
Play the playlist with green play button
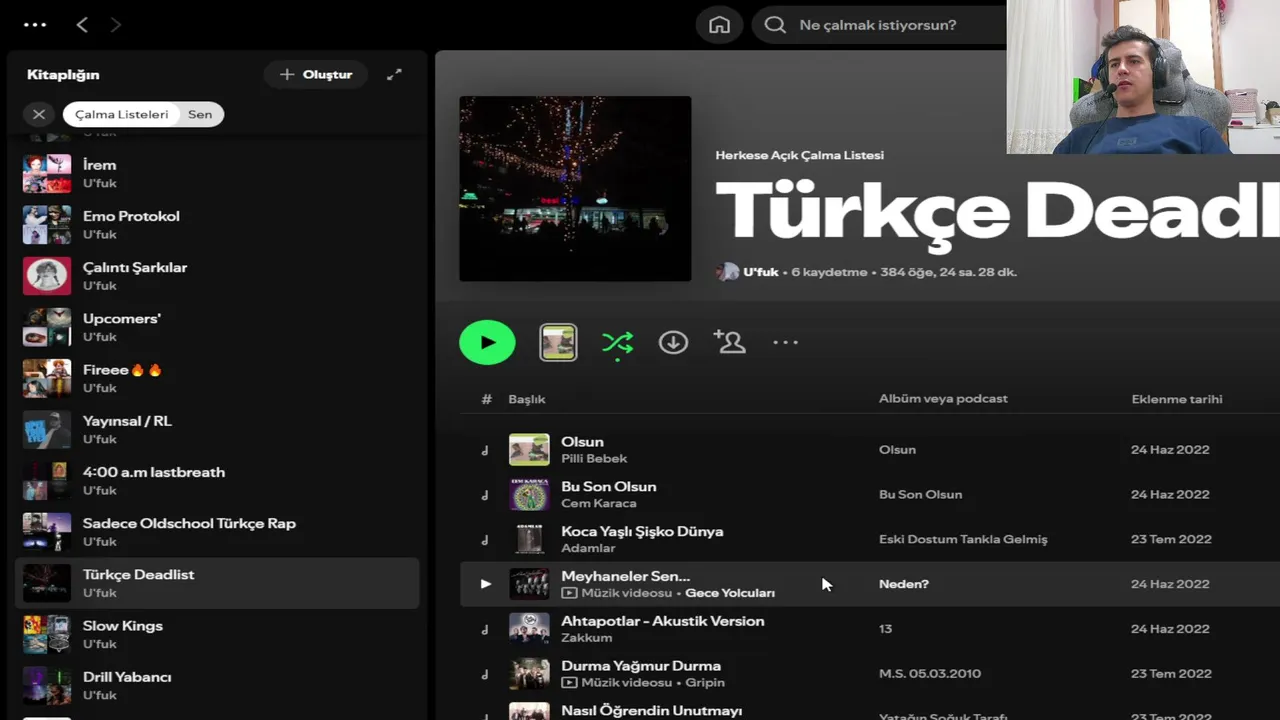[487, 342]
